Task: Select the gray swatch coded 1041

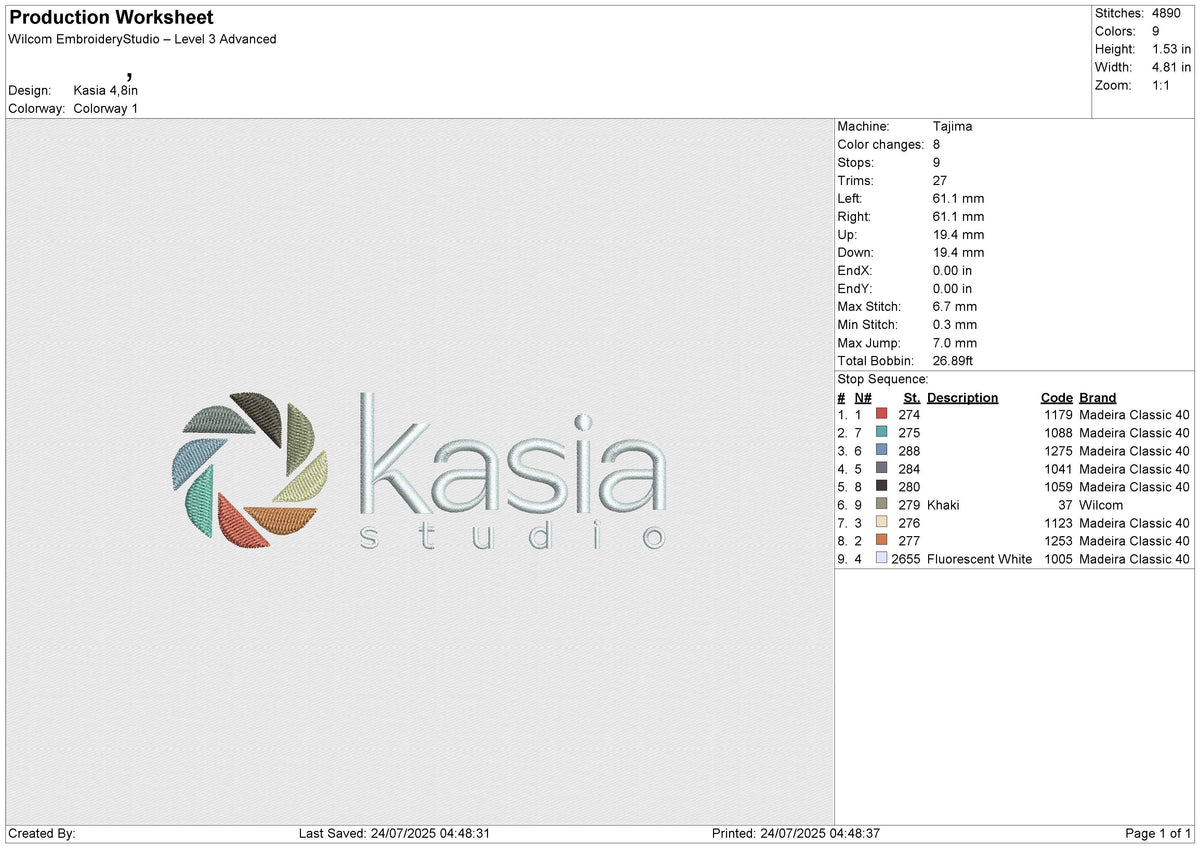Action: (x=881, y=468)
